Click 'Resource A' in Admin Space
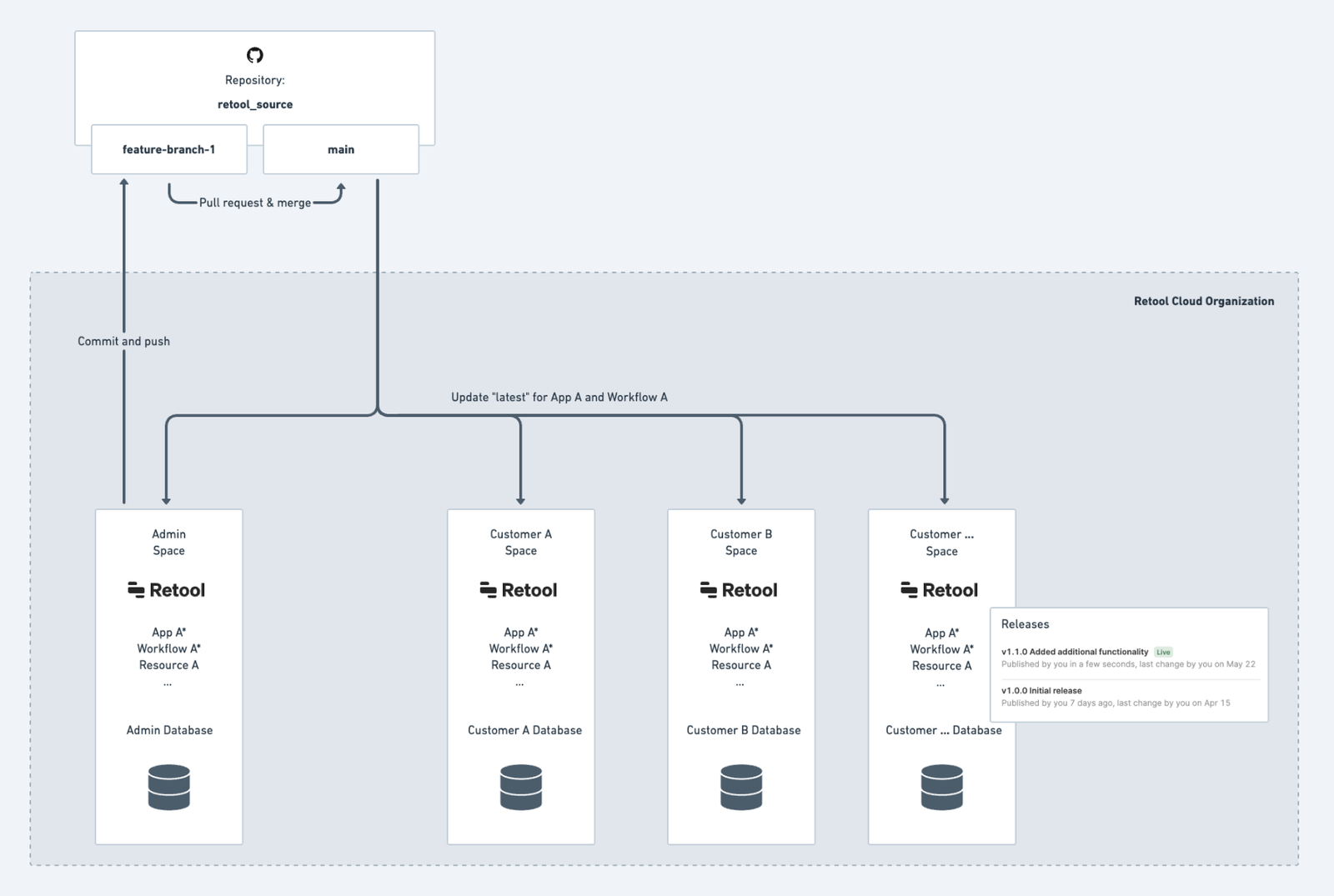The image size is (1334, 896). [169, 665]
